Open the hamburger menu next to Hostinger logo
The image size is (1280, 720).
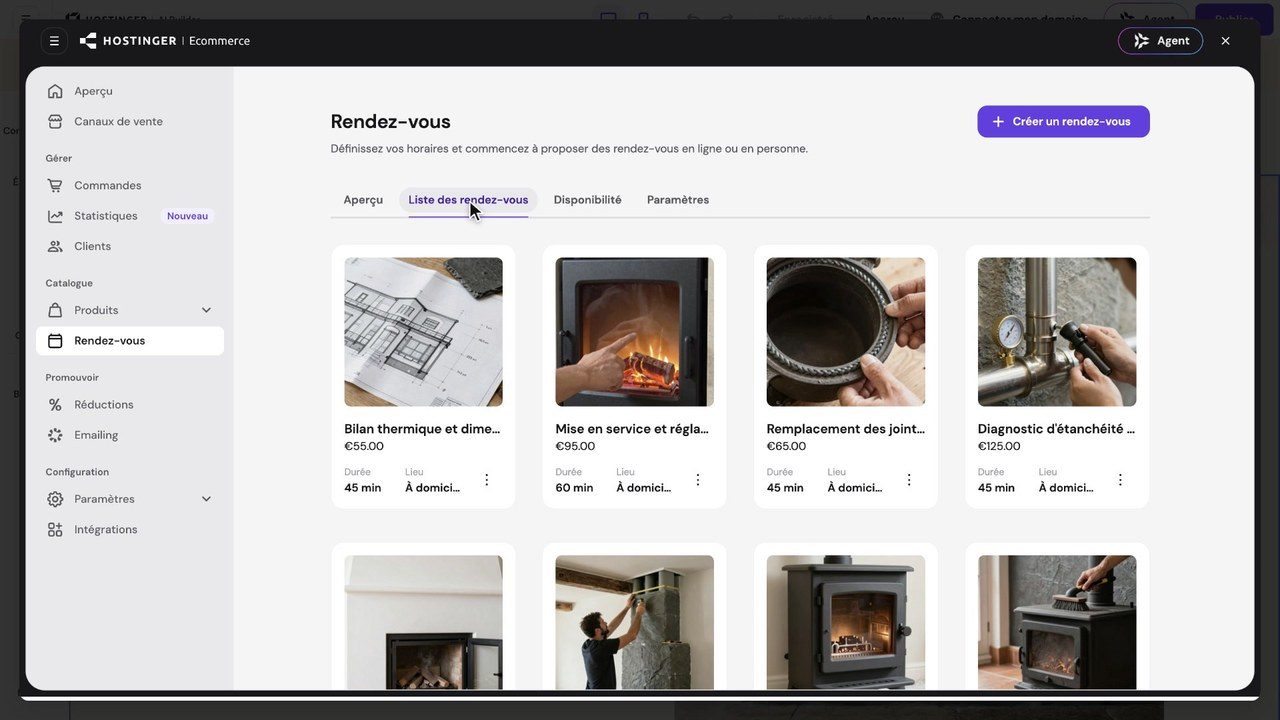point(54,41)
